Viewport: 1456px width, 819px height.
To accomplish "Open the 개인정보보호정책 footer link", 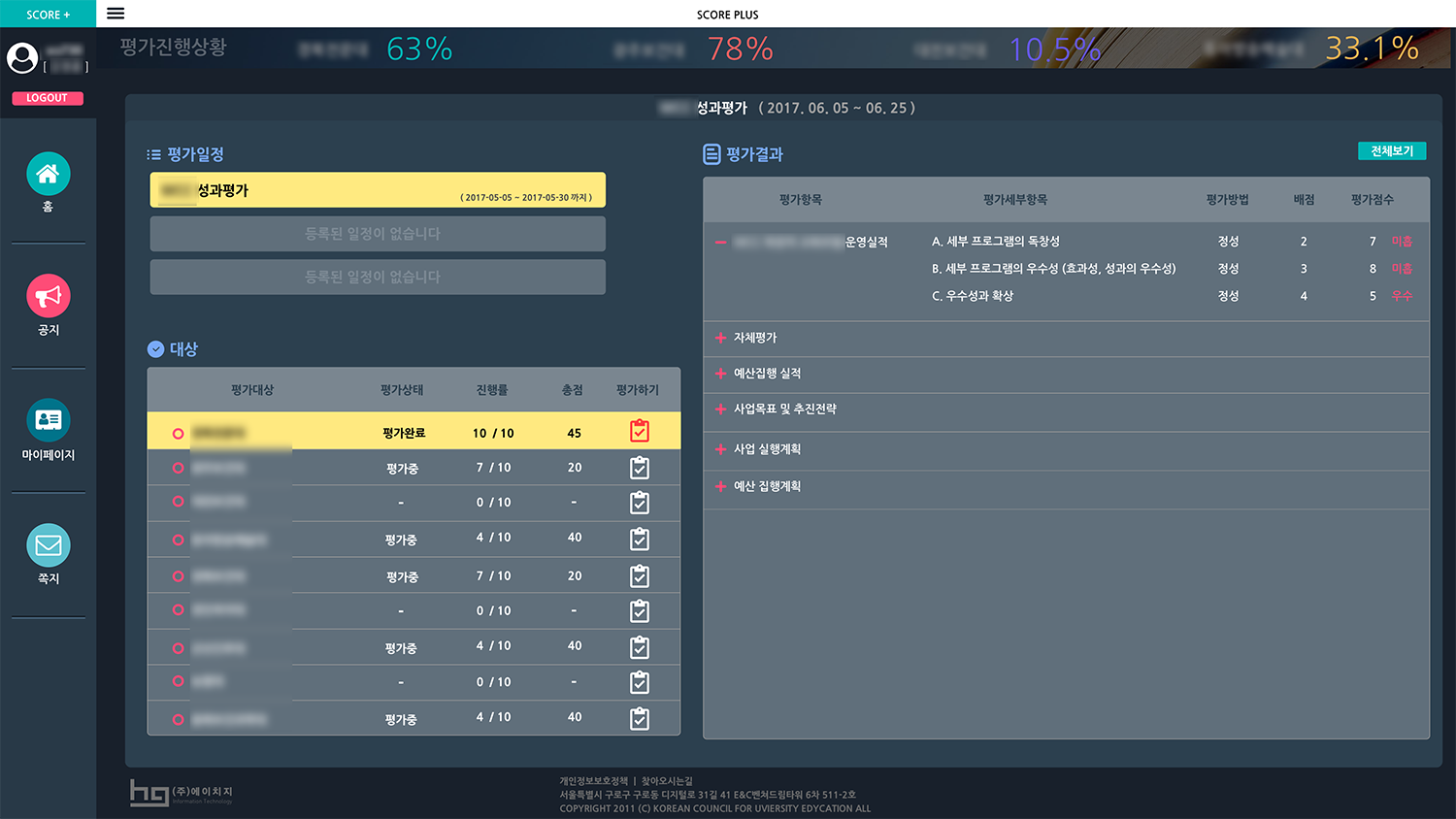I will pos(593,781).
